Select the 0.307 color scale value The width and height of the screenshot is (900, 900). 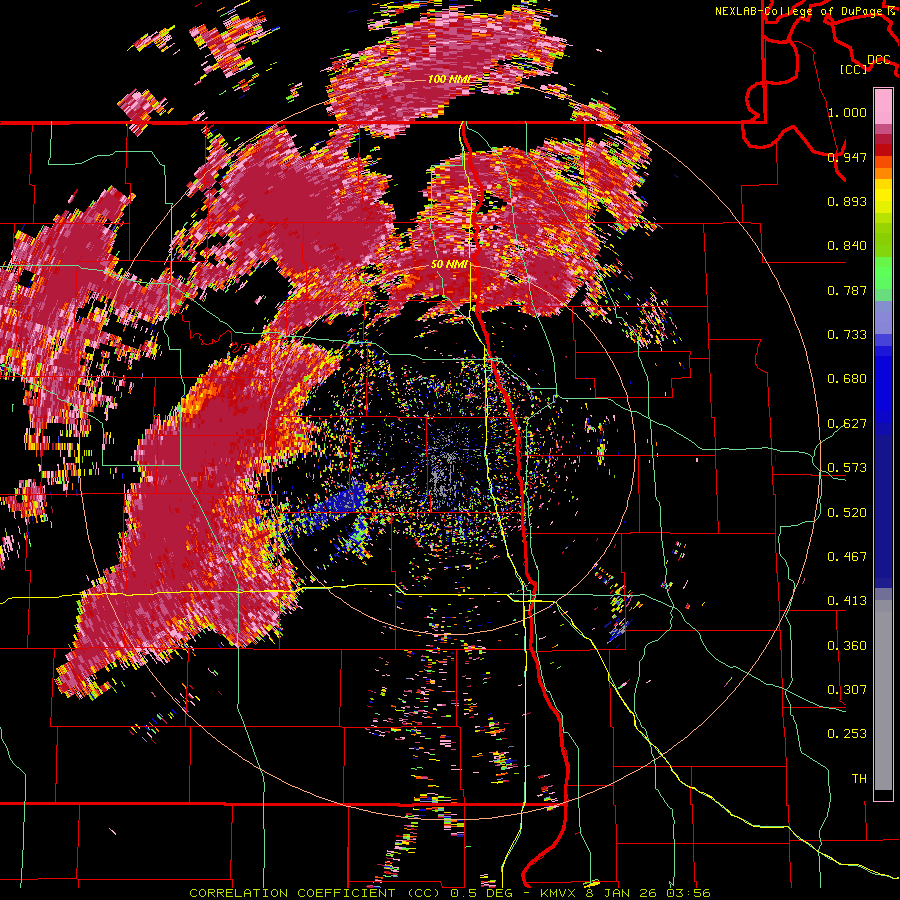point(847,689)
